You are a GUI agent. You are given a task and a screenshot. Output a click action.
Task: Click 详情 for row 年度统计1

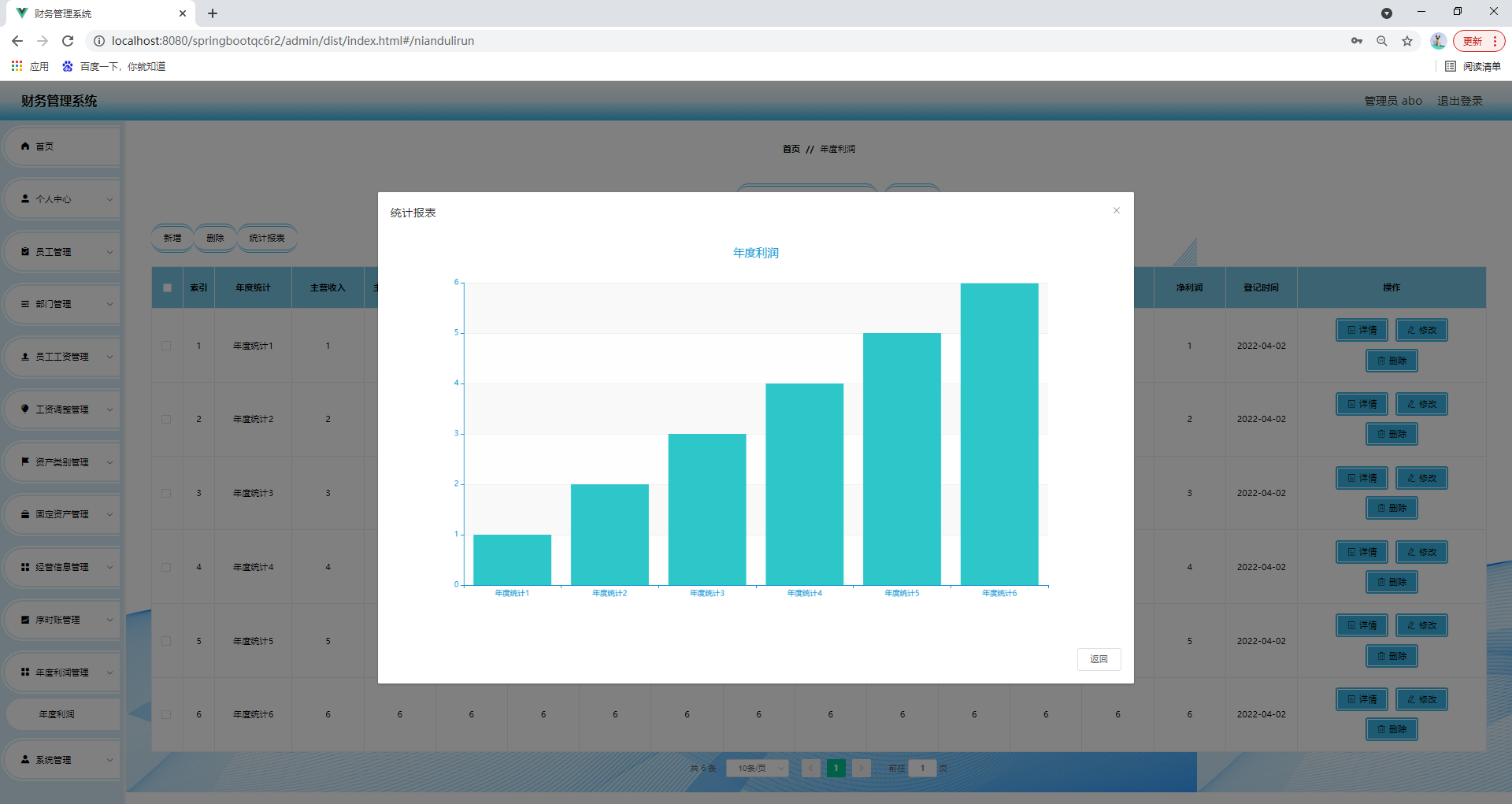[x=1362, y=330]
